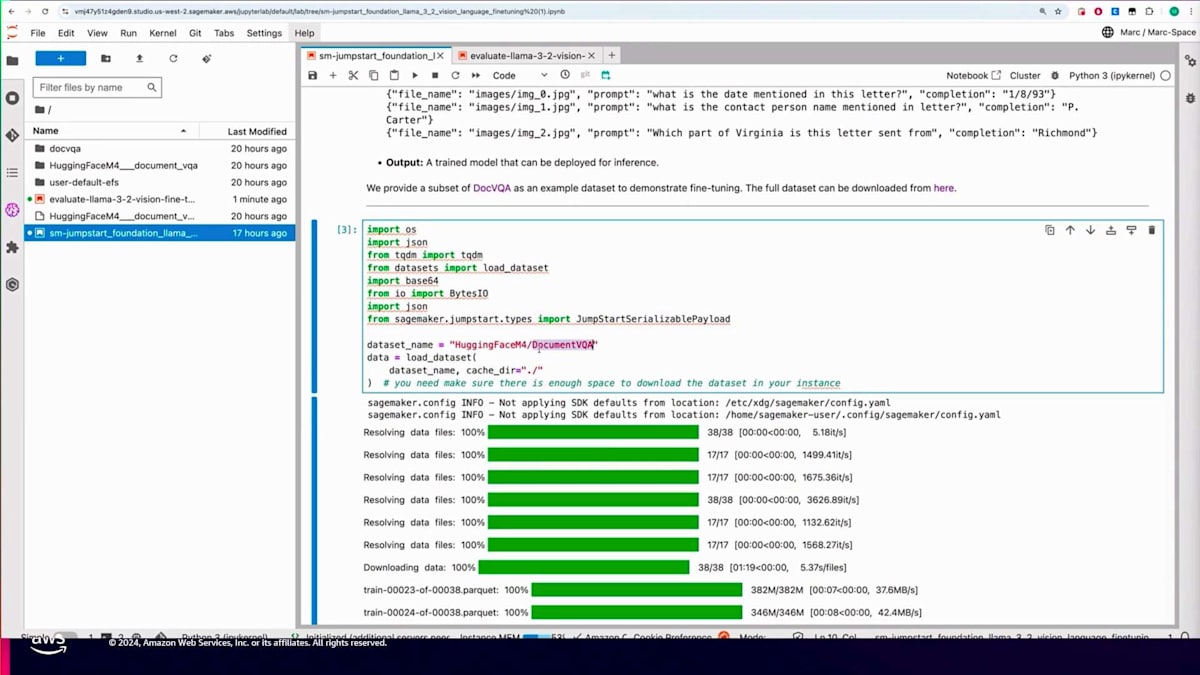This screenshot has height=675, width=1200.
Task: Copy the selected cell from notebook toolbar
Action: click(374, 75)
